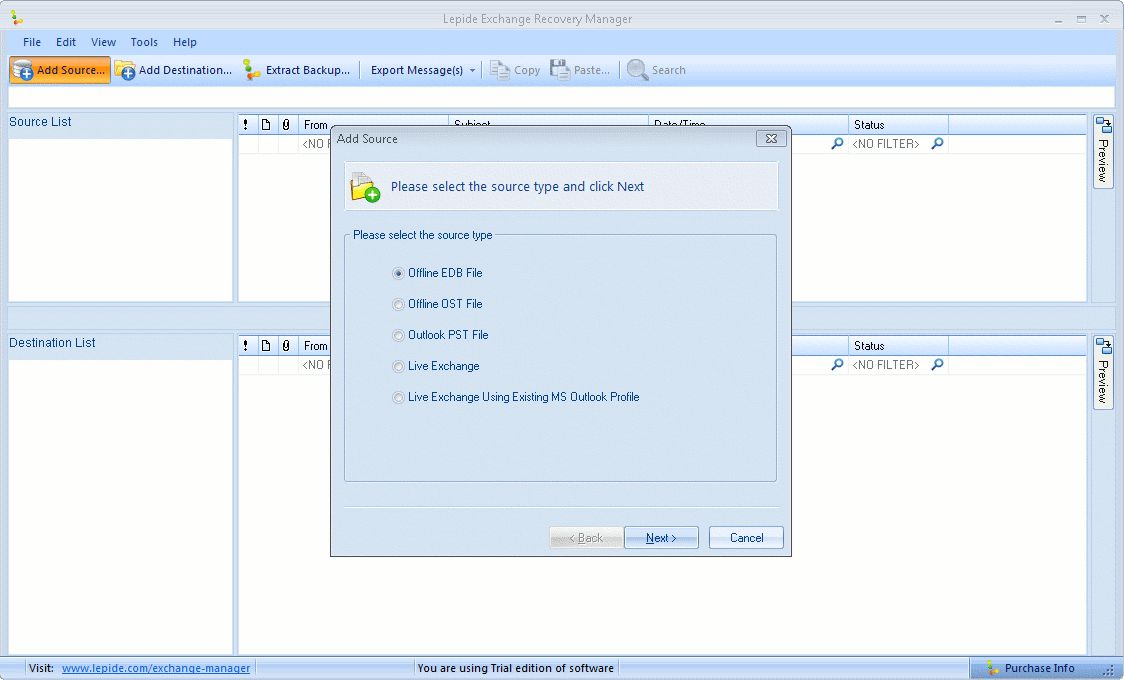1124x680 pixels.
Task: Choose the Live Exchange radio button
Action: 399,366
